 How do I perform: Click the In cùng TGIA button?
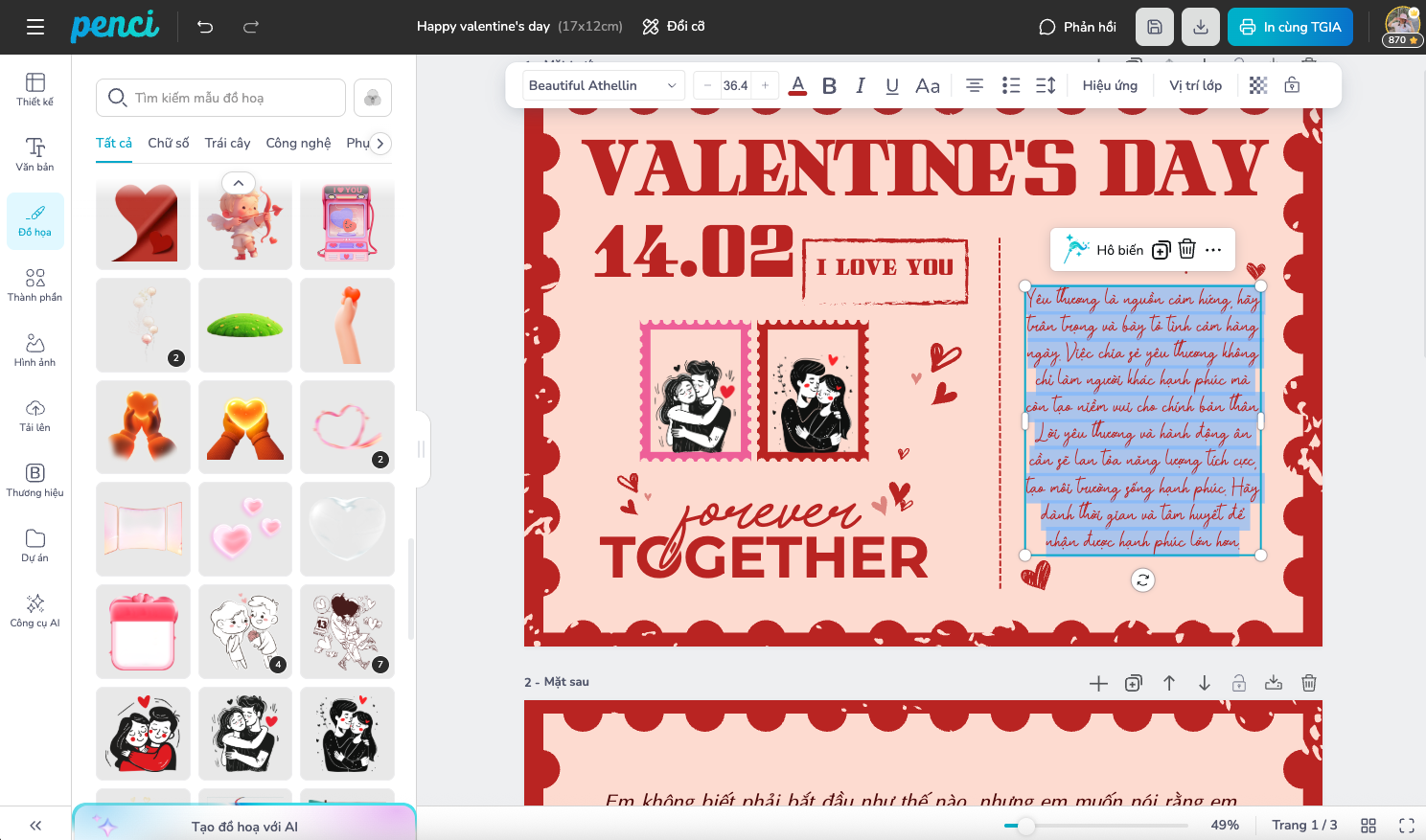coord(1290,27)
